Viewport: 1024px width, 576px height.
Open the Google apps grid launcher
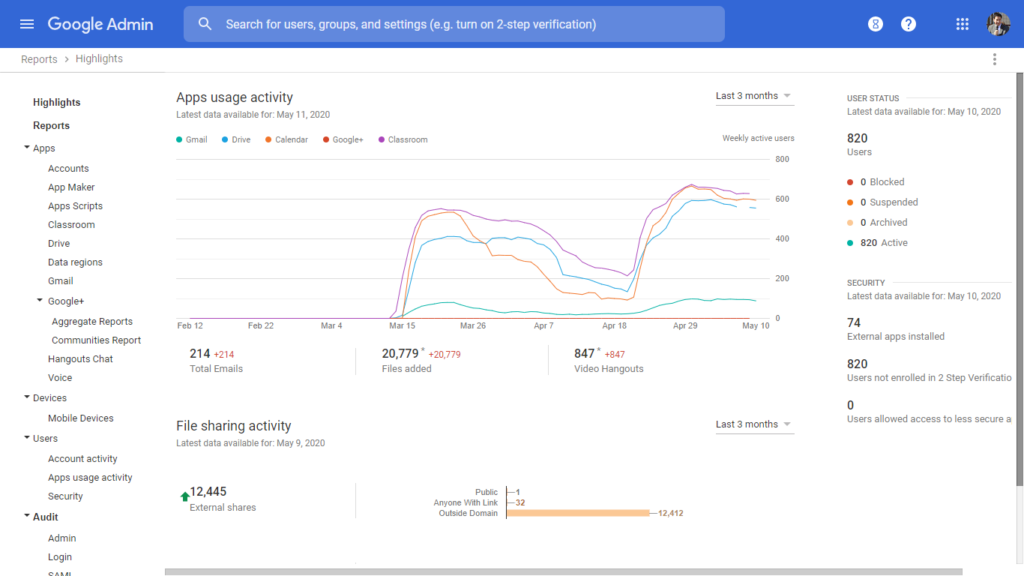tap(962, 24)
